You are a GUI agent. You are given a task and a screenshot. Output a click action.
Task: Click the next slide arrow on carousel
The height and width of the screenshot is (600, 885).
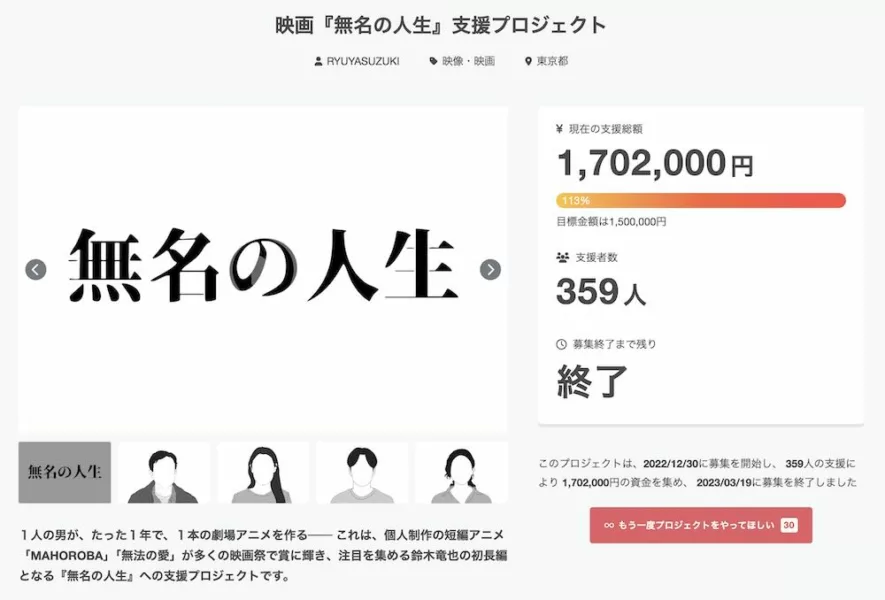(x=490, y=270)
